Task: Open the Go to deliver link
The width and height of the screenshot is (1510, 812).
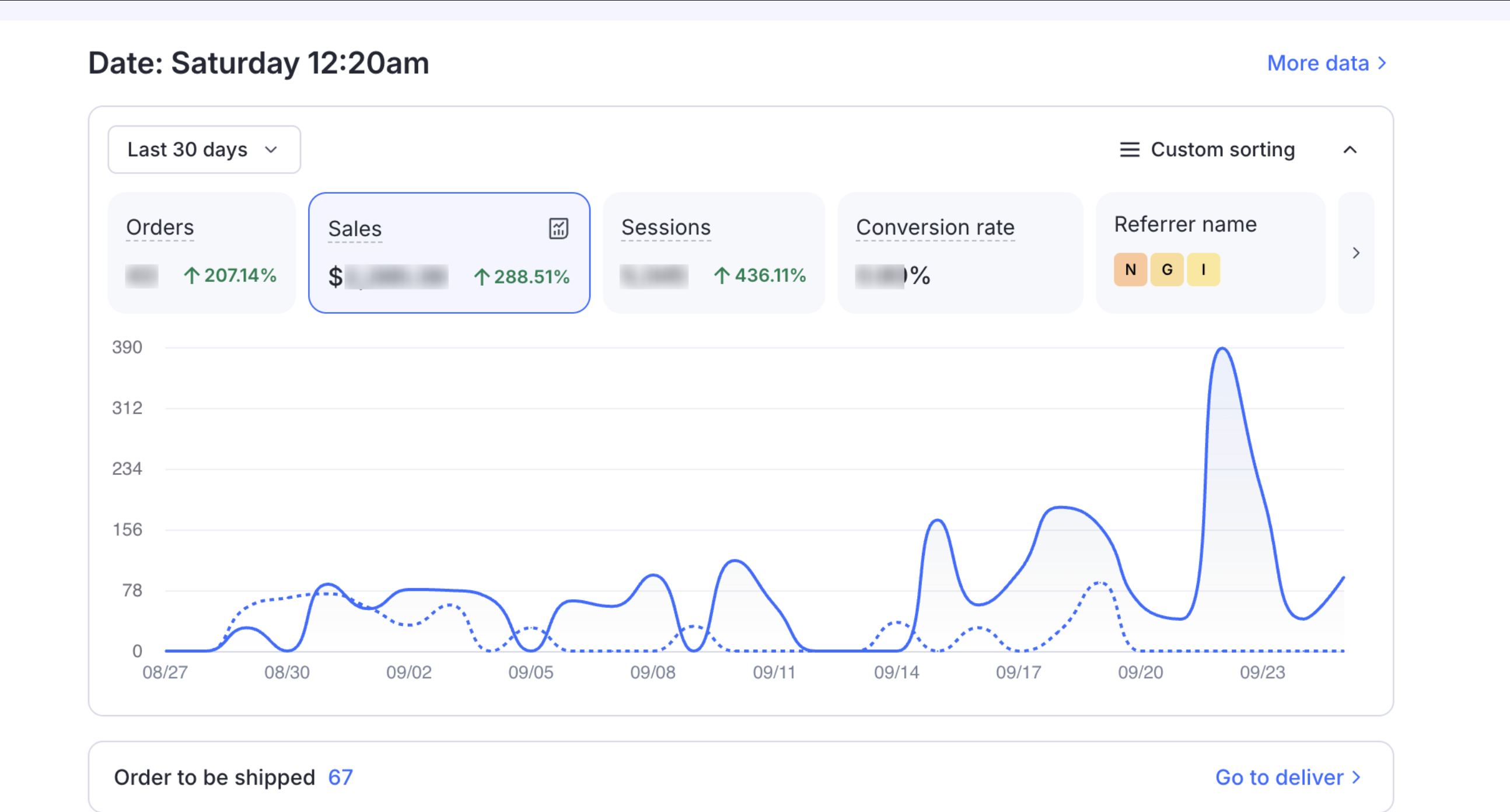Action: pyautogui.click(x=1287, y=778)
